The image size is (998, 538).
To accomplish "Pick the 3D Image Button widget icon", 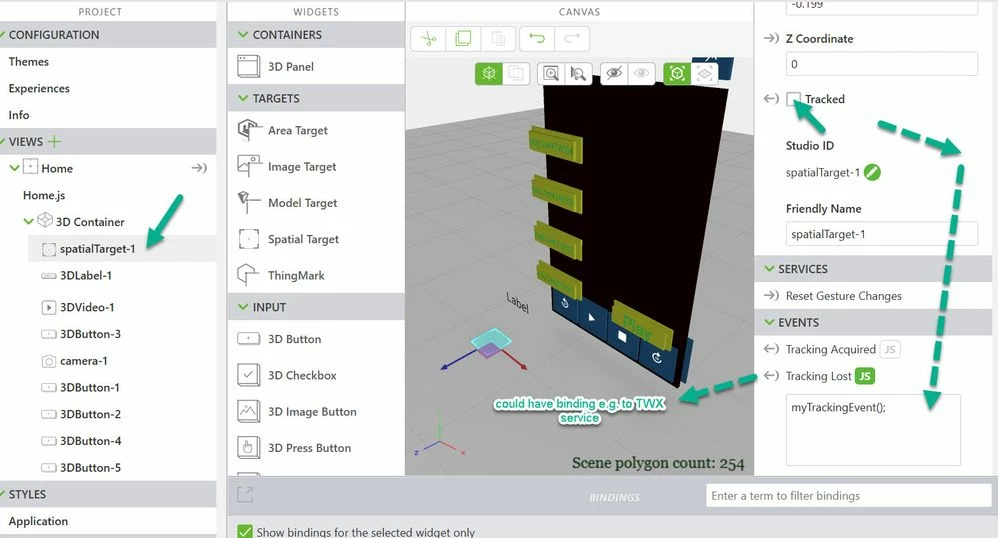I will coord(248,411).
